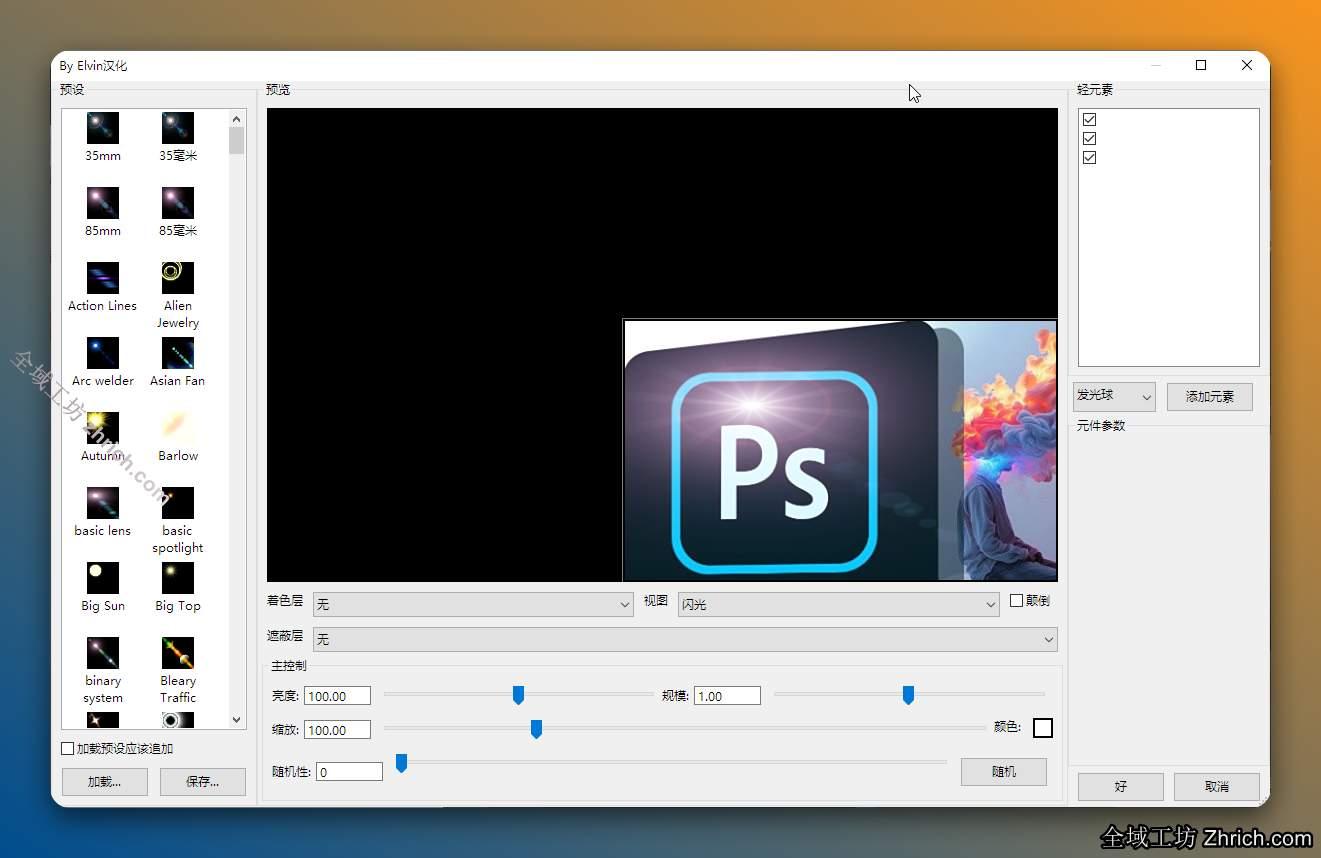
Task: Focus the 规模 value field
Action: (x=727, y=696)
